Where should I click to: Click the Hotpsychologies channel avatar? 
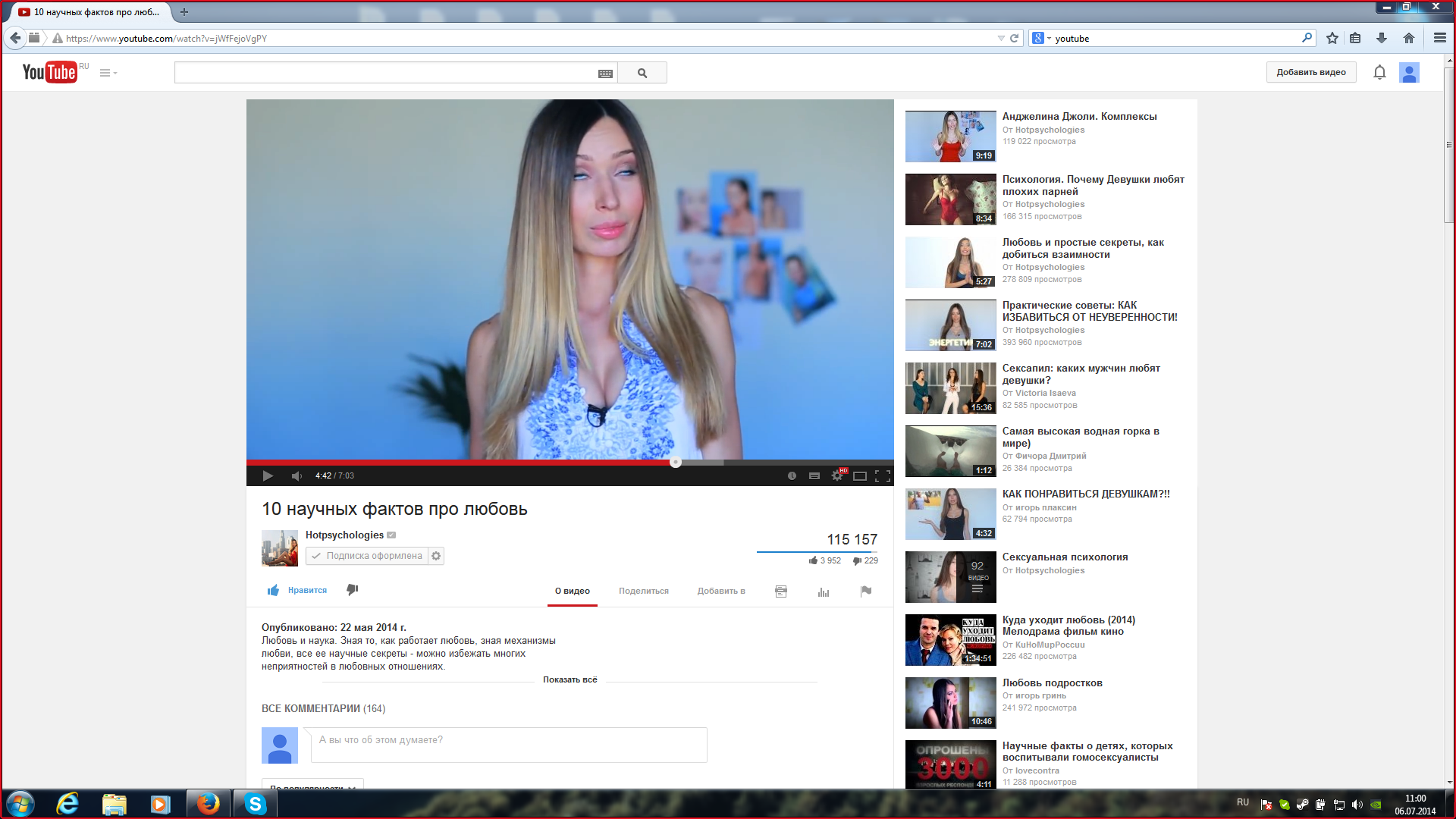[x=280, y=548]
